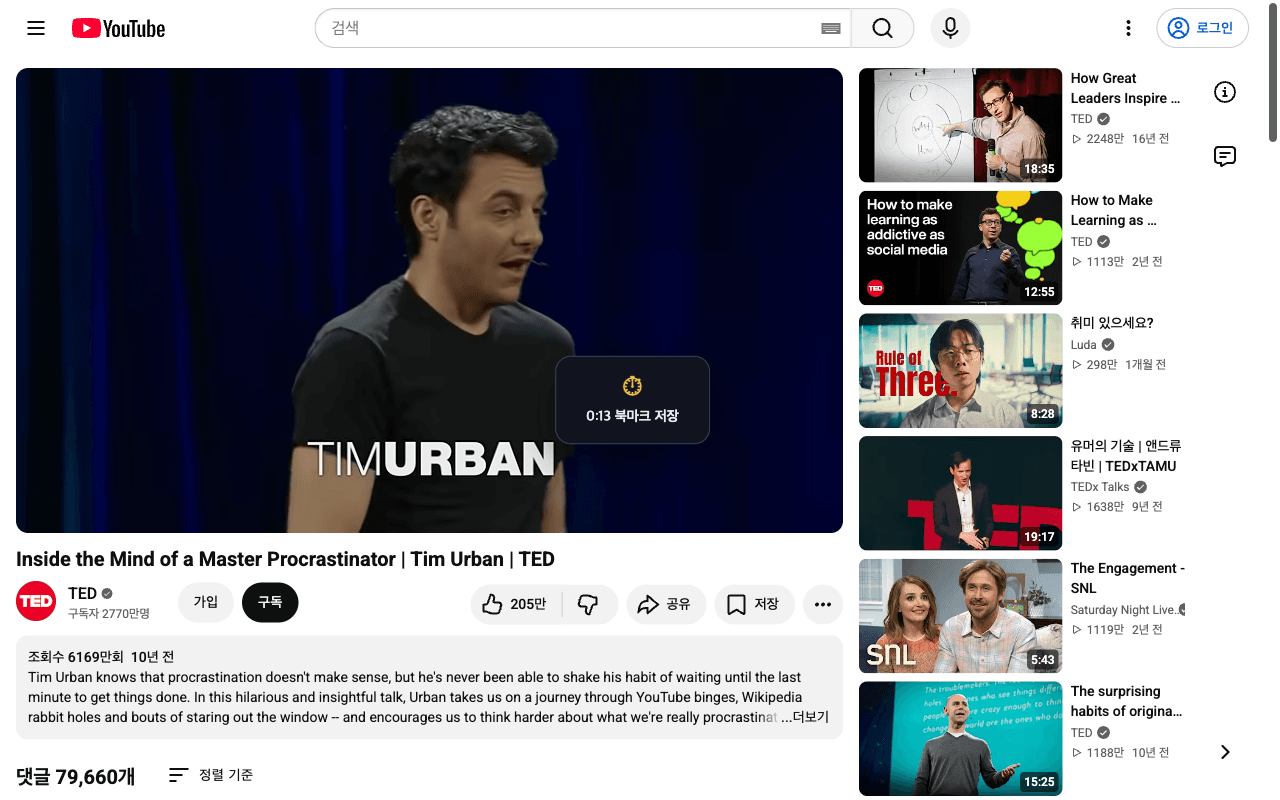The image size is (1280, 800).
Task: Click the video player frame
Action: pos(429,300)
